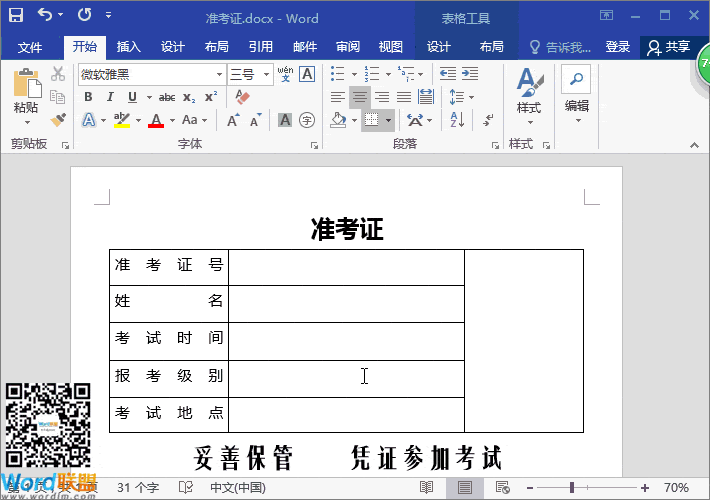The height and width of the screenshot is (500, 710).
Task: Click the 登录 (Sign in) link
Action: tap(618, 47)
